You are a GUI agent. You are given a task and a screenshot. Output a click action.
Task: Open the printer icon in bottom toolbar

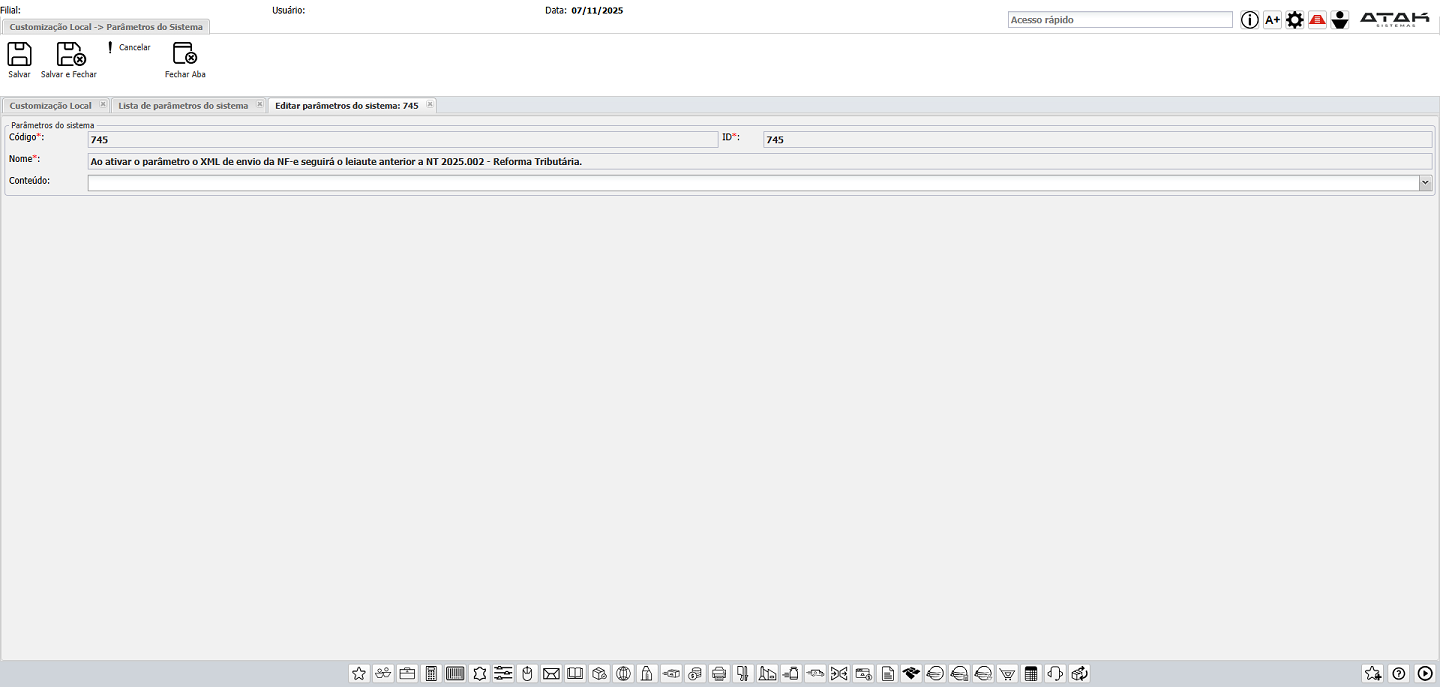click(x=719, y=674)
